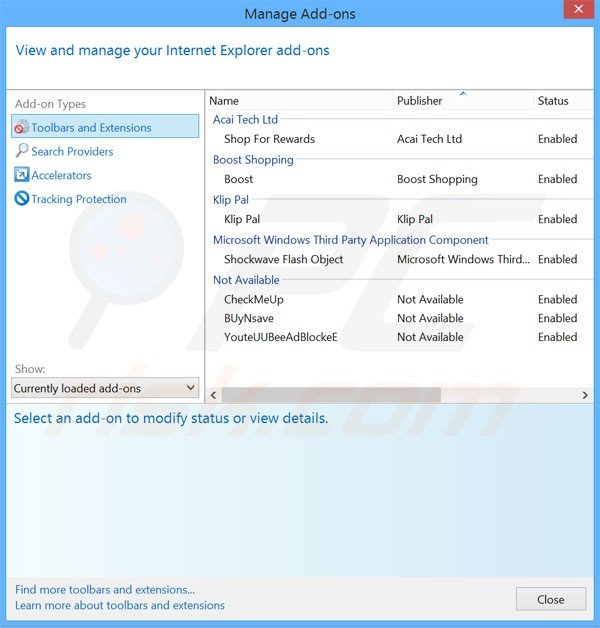This screenshot has height=628, width=600.
Task: Open Find more toolbars and extensions link
Action: (105, 590)
